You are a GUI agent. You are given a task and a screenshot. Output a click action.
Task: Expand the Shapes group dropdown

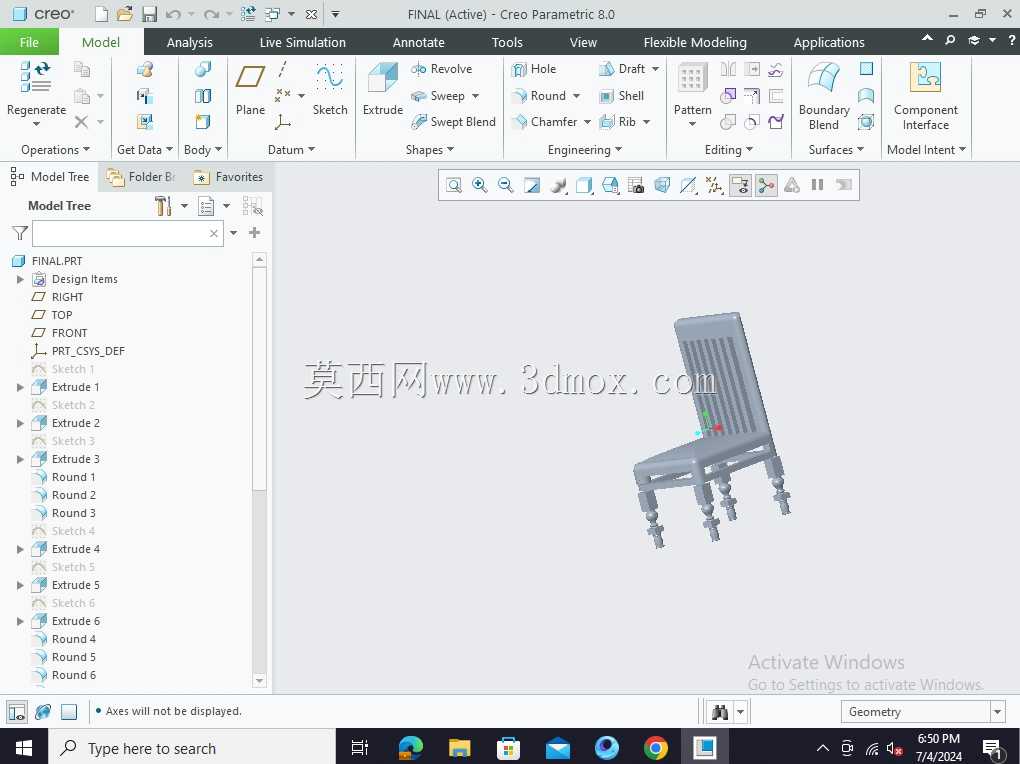(x=429, y=150)
